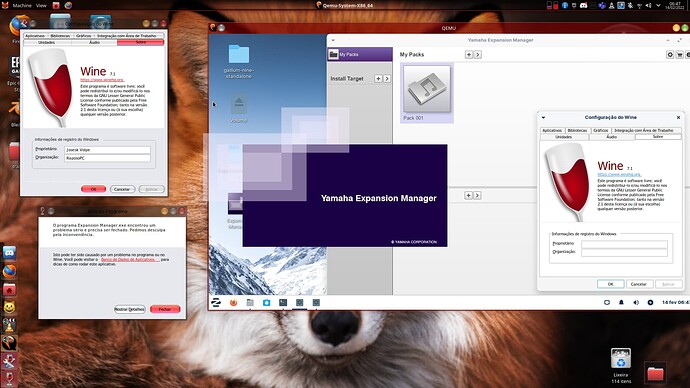Screen dimensions: 690x388
Task: Open Banco de Dados de Aplicativos link
Action: point(129,260)
